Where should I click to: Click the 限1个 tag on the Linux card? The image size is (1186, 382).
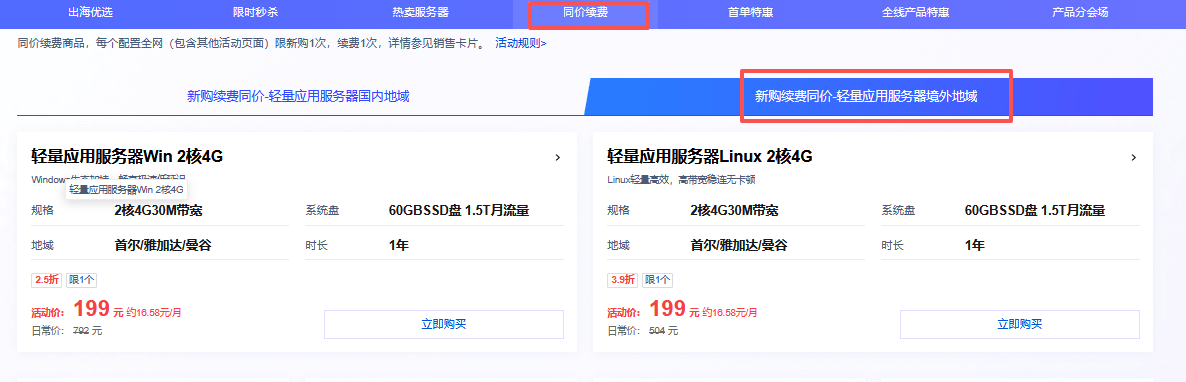click(657, 280)
